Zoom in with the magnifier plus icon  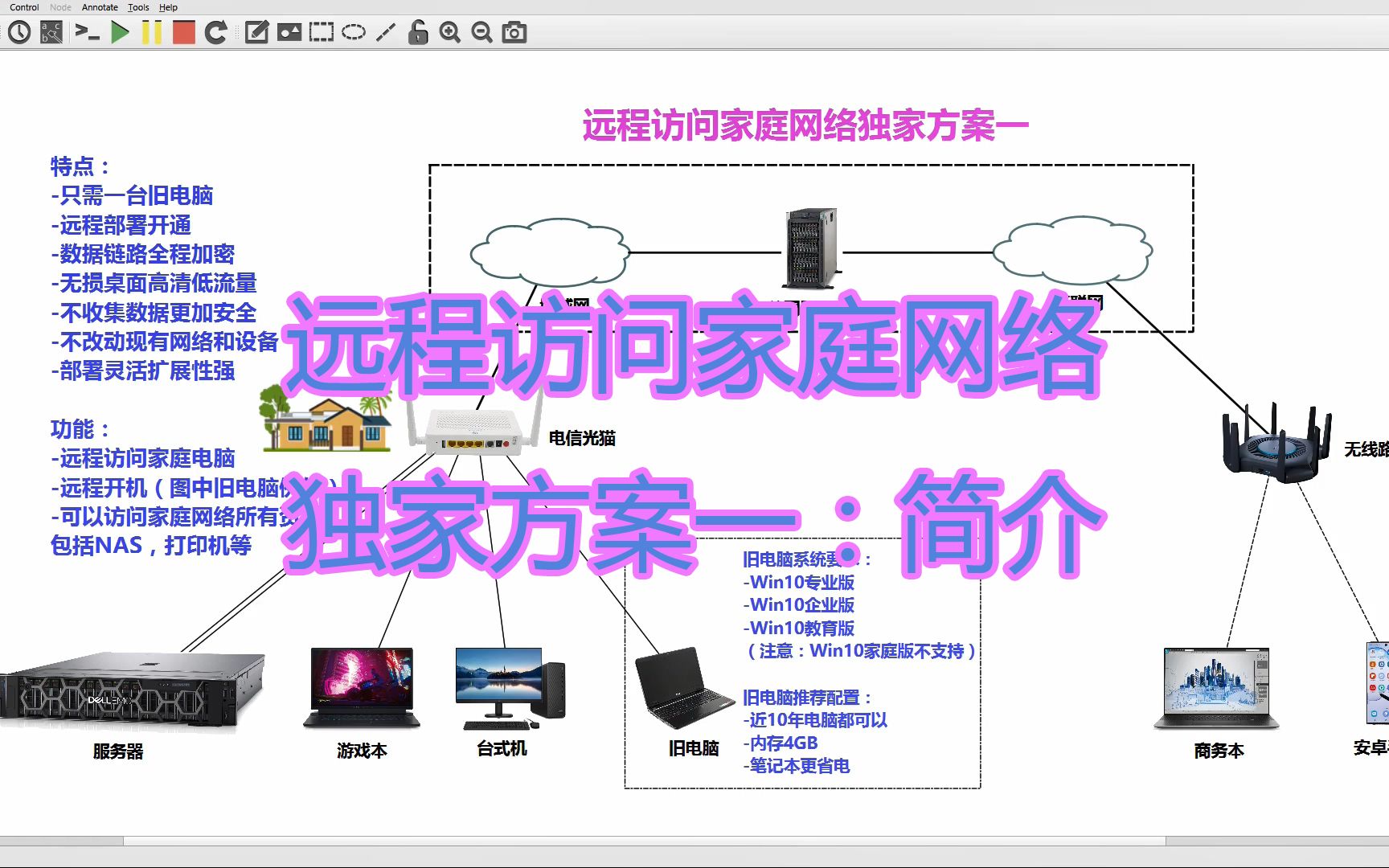(450, 32)
